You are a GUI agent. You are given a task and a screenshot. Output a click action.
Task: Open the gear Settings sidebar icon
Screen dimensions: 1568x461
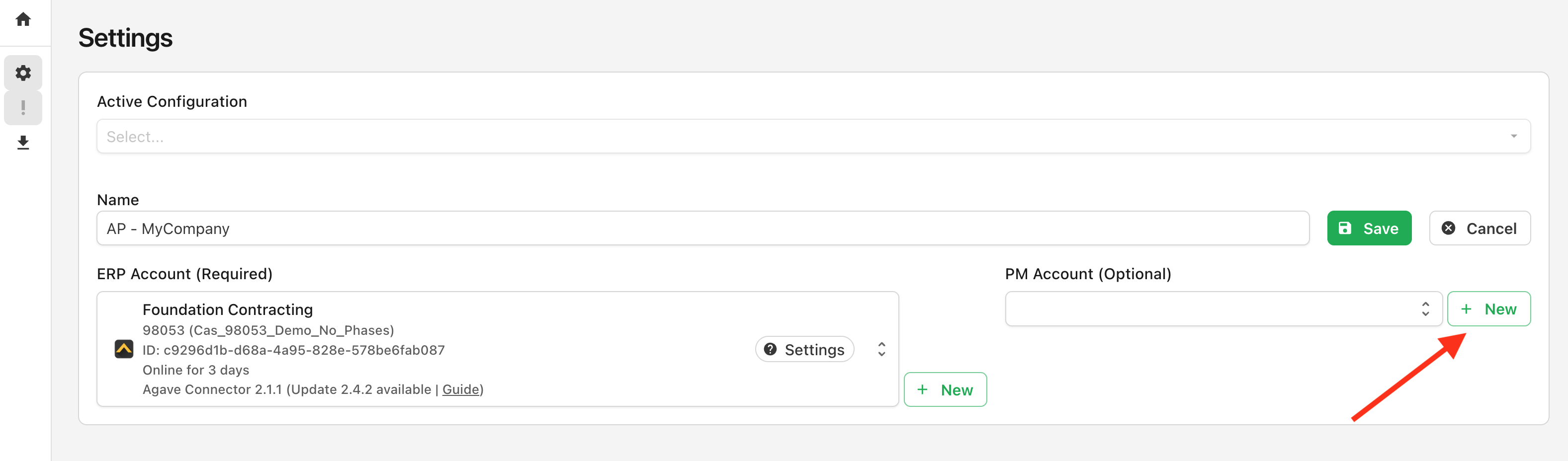click(23, 73)
